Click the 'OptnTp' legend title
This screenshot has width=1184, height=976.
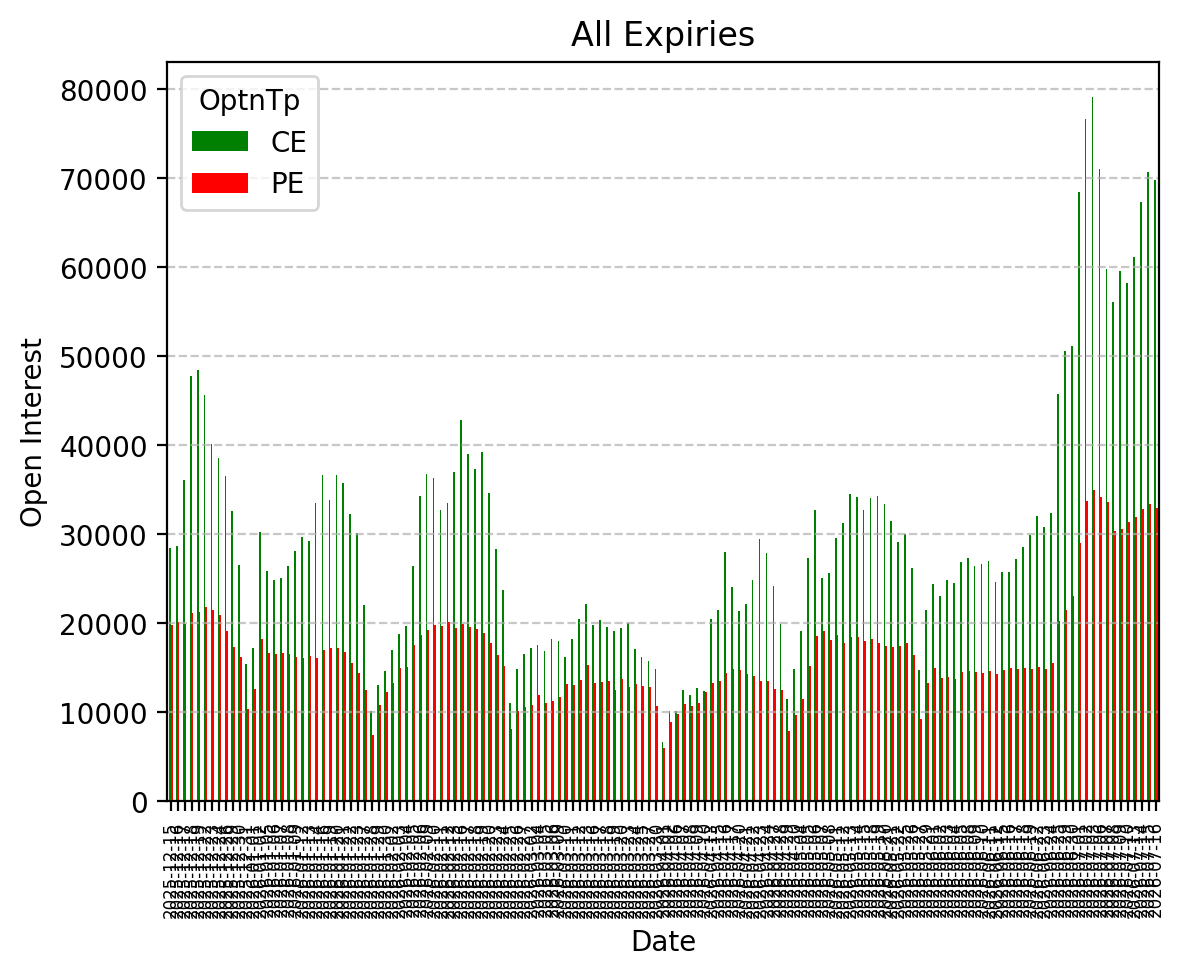click(x=249, y=100)
